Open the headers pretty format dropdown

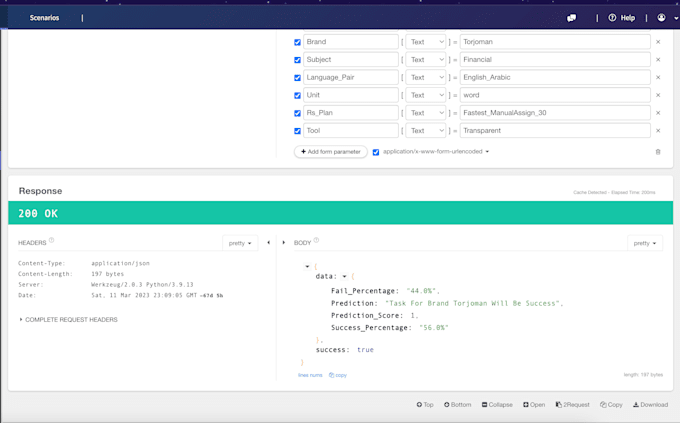tap(240, 243)
